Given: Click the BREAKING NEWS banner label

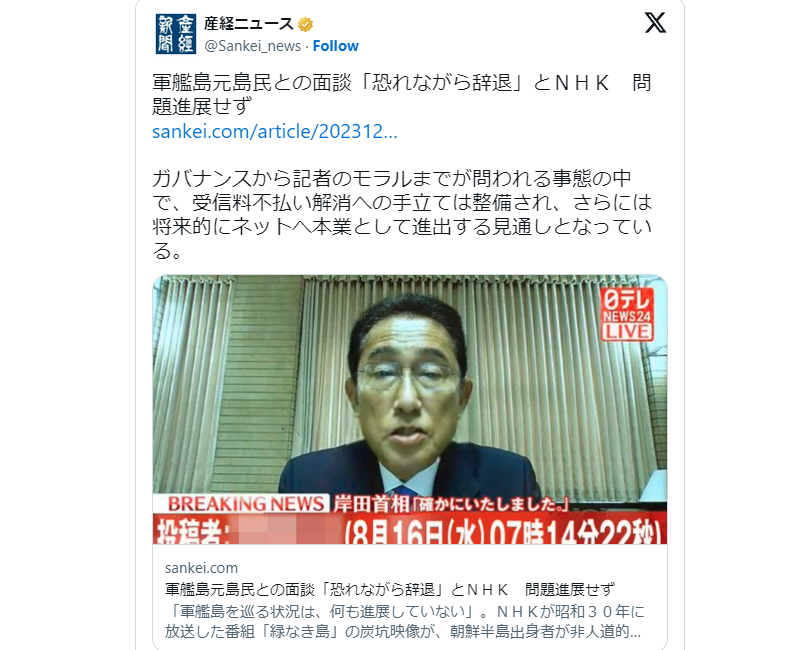Looking at the screenshot, I should pyautogui.click(x=246, y=504).
